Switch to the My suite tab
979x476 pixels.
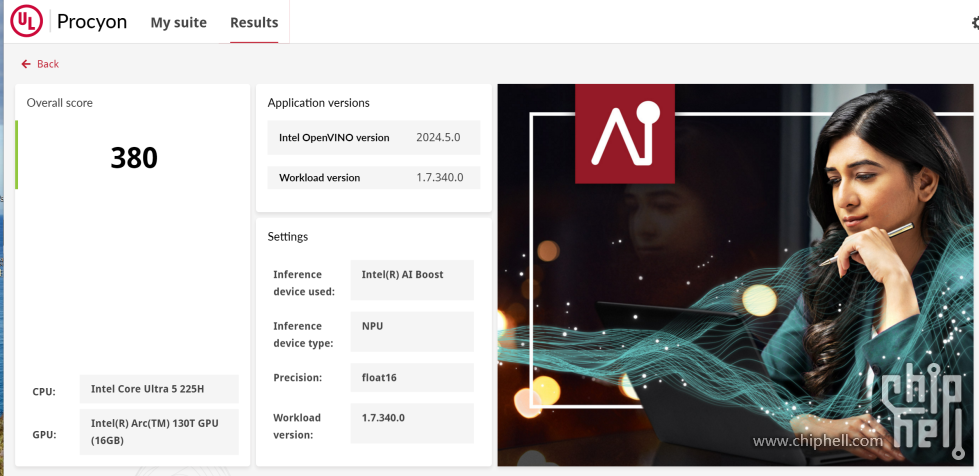179,22
